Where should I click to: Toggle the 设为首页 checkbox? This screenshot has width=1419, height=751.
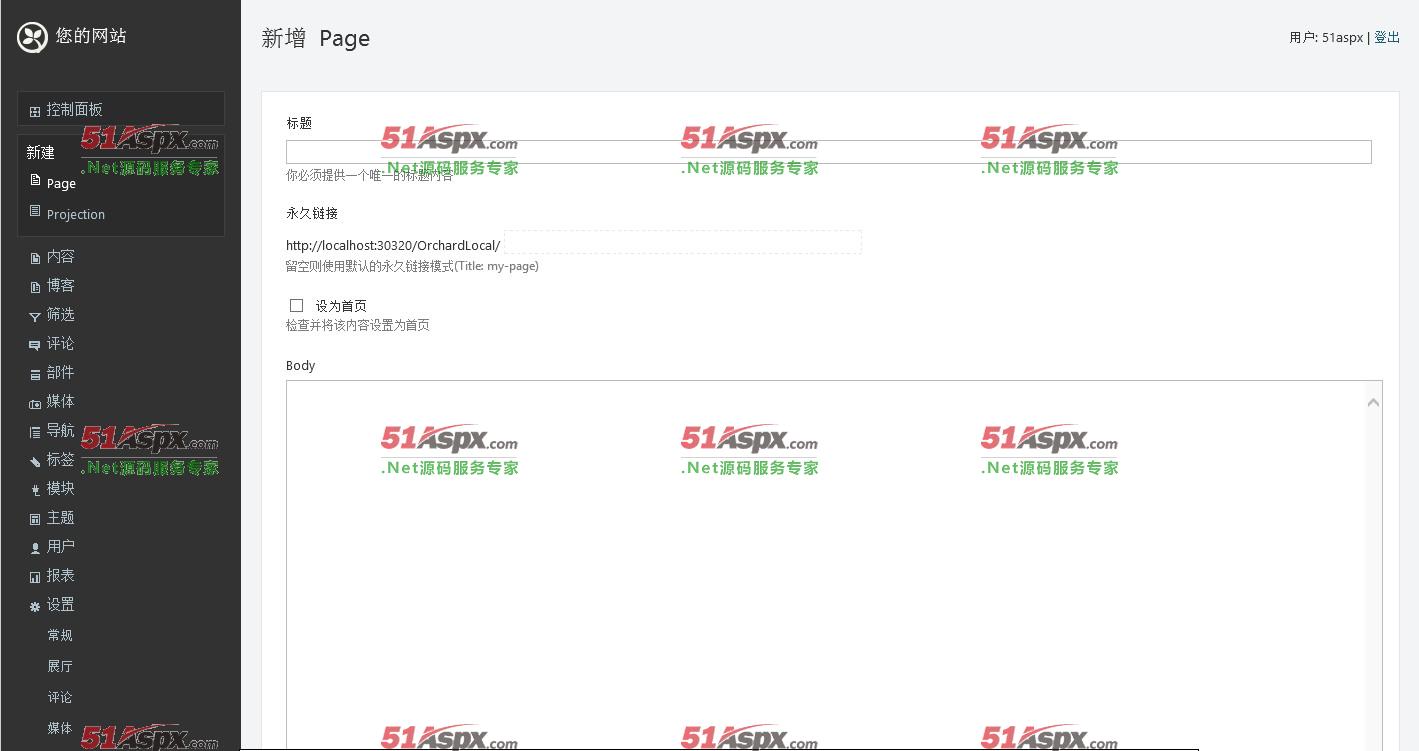pyautogui.click(x=297, y=306)
